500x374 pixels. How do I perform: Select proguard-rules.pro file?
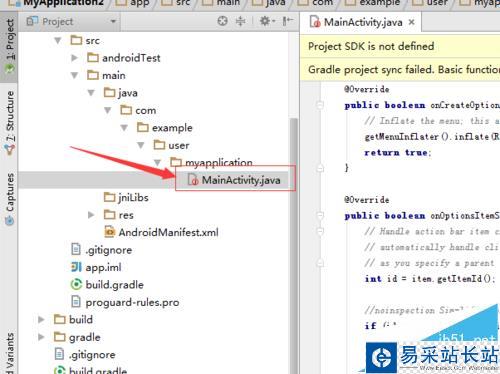click(132, 302)
